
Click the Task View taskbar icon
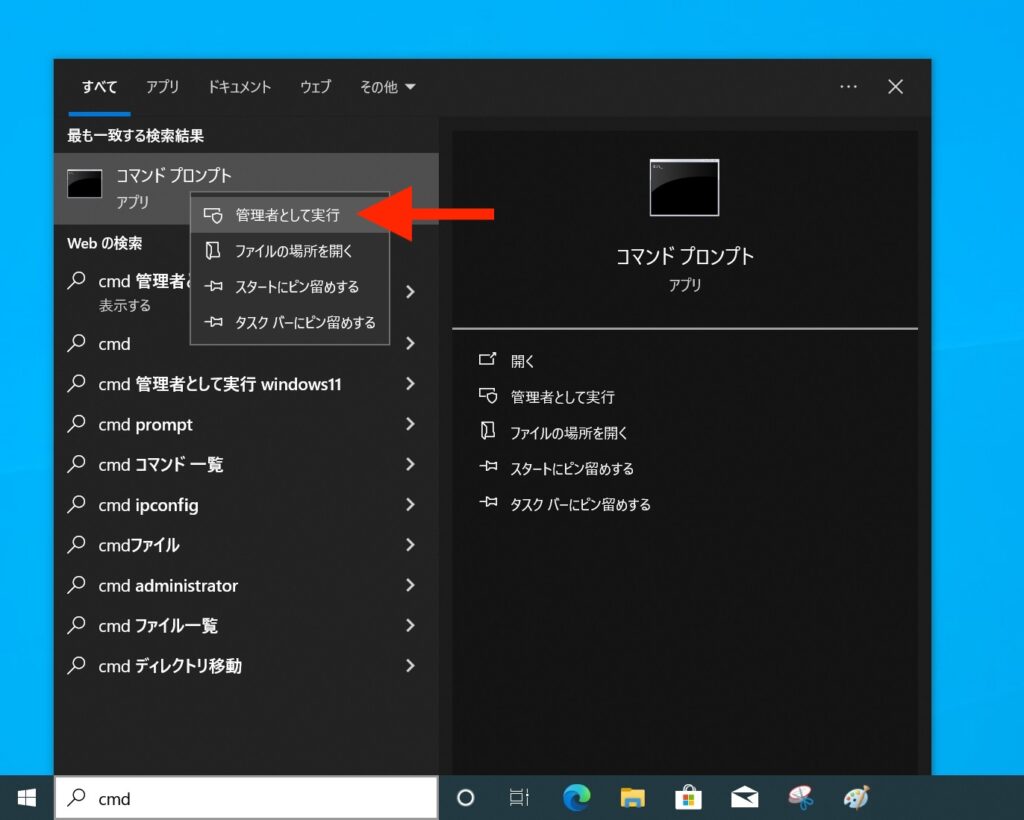coord(519,797)
